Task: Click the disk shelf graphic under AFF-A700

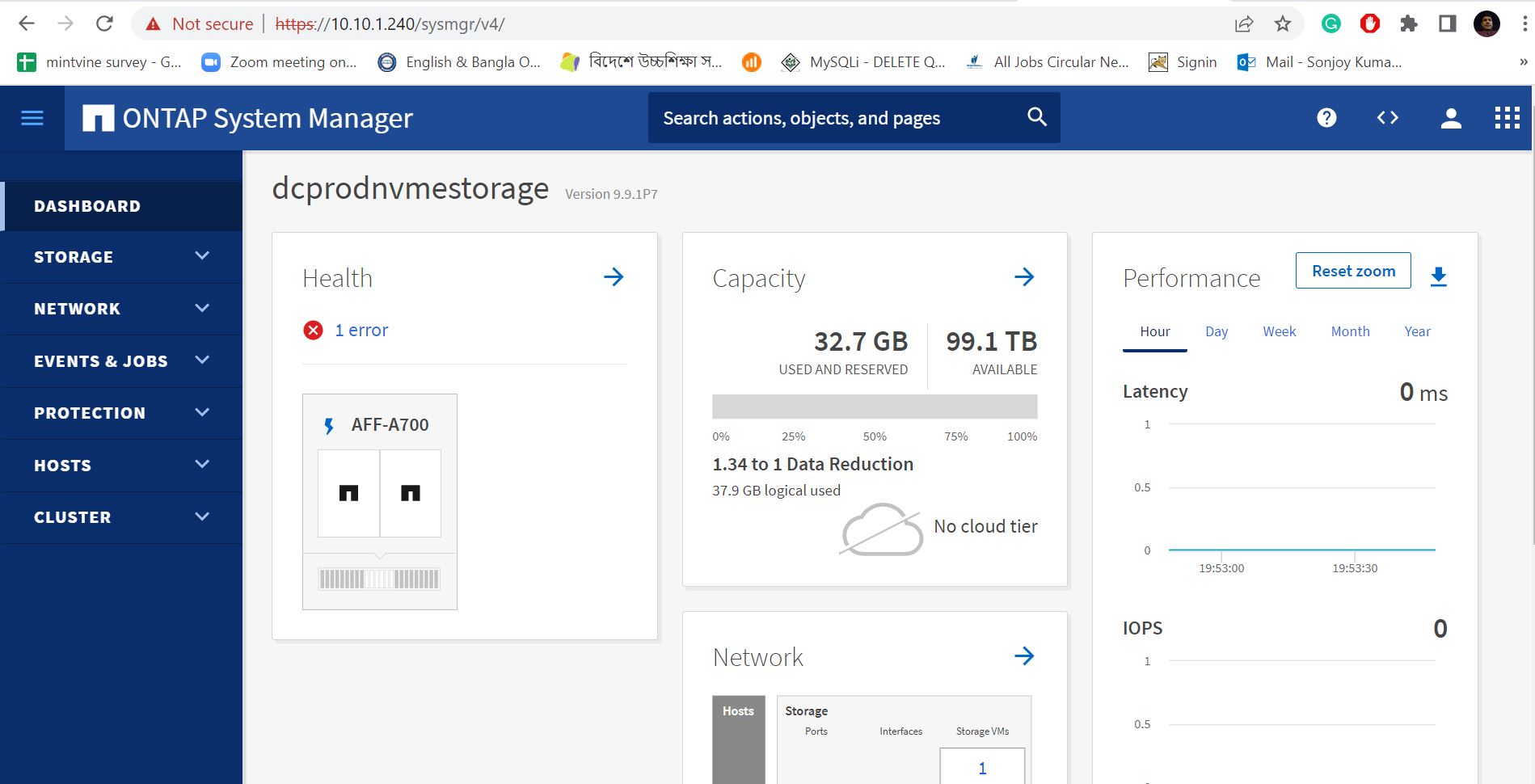Action: [379, 579]
